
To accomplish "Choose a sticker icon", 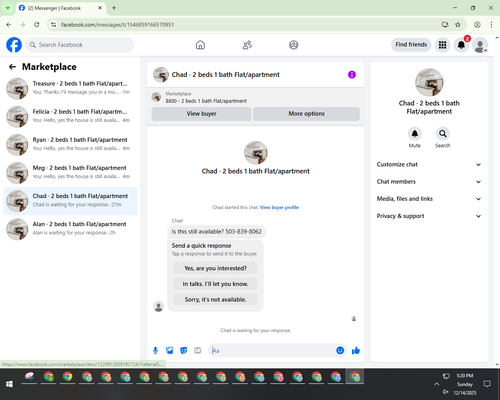I will click(x=183, y=350).
